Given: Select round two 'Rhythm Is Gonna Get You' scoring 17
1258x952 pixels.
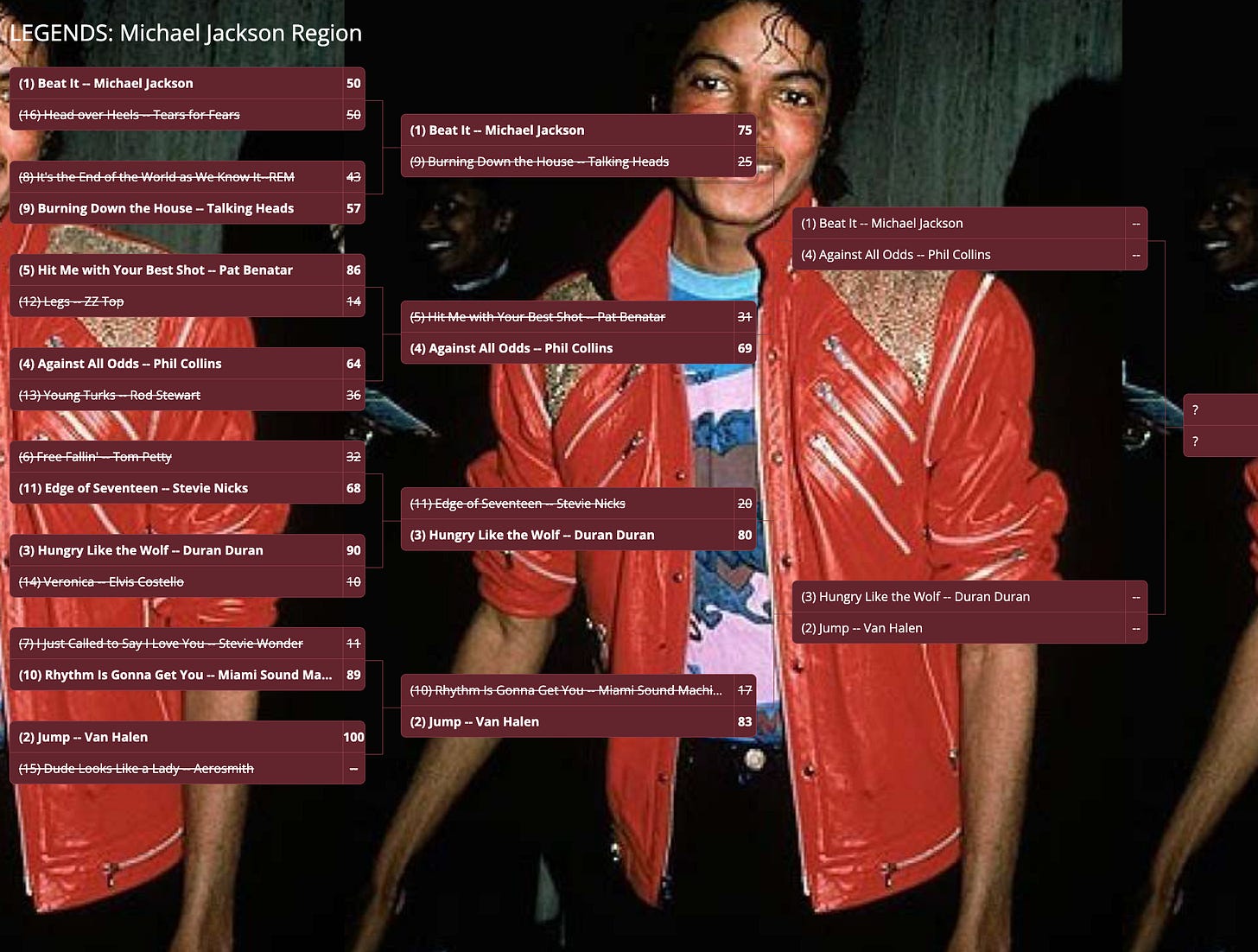Looking at the screenshot, I should 579,690.
